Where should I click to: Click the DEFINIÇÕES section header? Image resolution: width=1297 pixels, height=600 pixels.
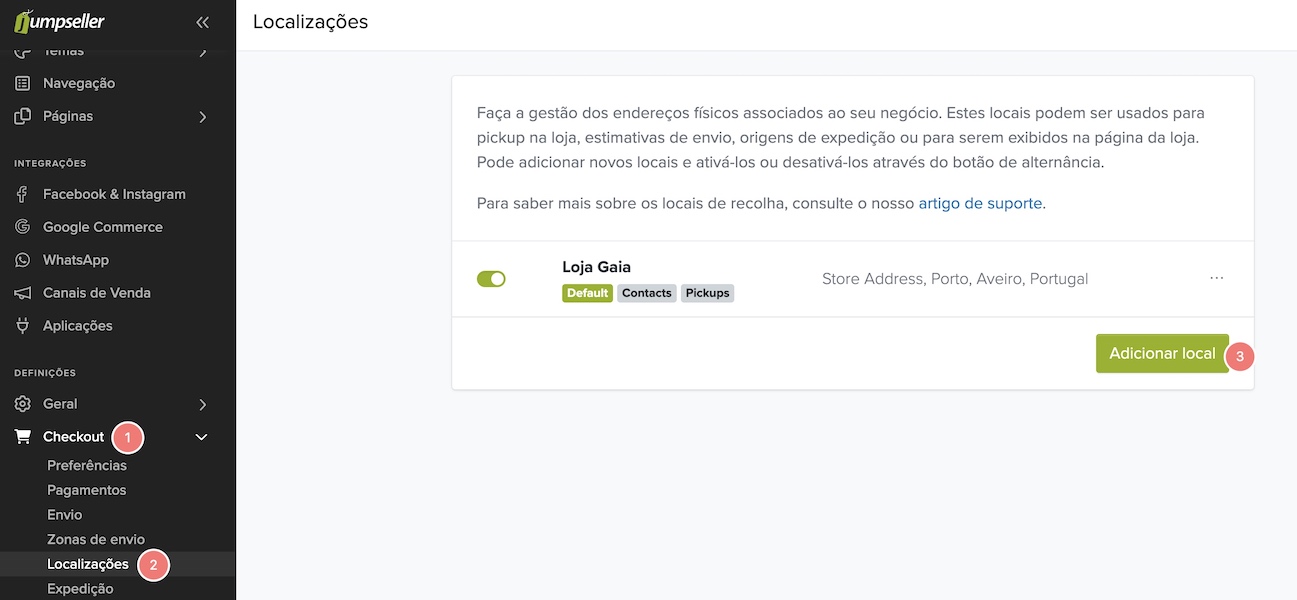pos(45,373)
